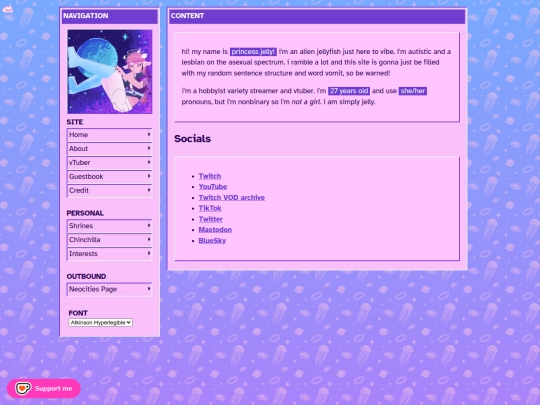540x405 pixels.
Task: Click the arrow icon on the Chinchilla row
Action: [x=149, y=239]
